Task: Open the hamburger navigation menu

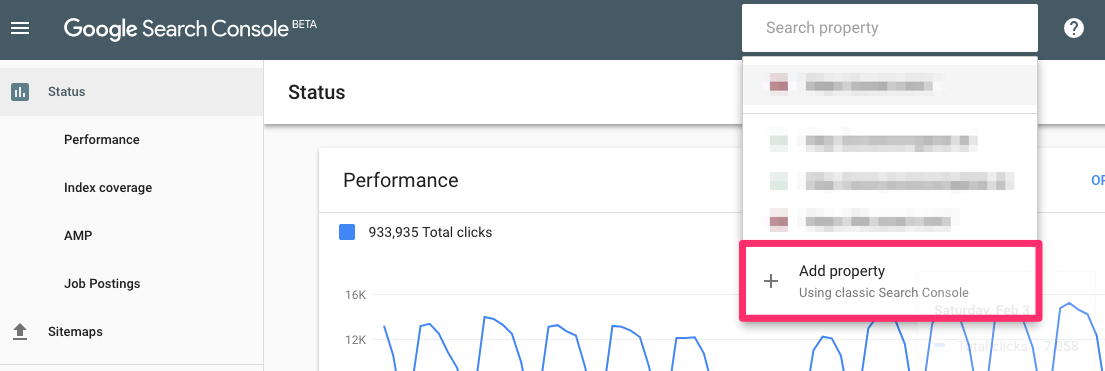Action: point(20,28)
